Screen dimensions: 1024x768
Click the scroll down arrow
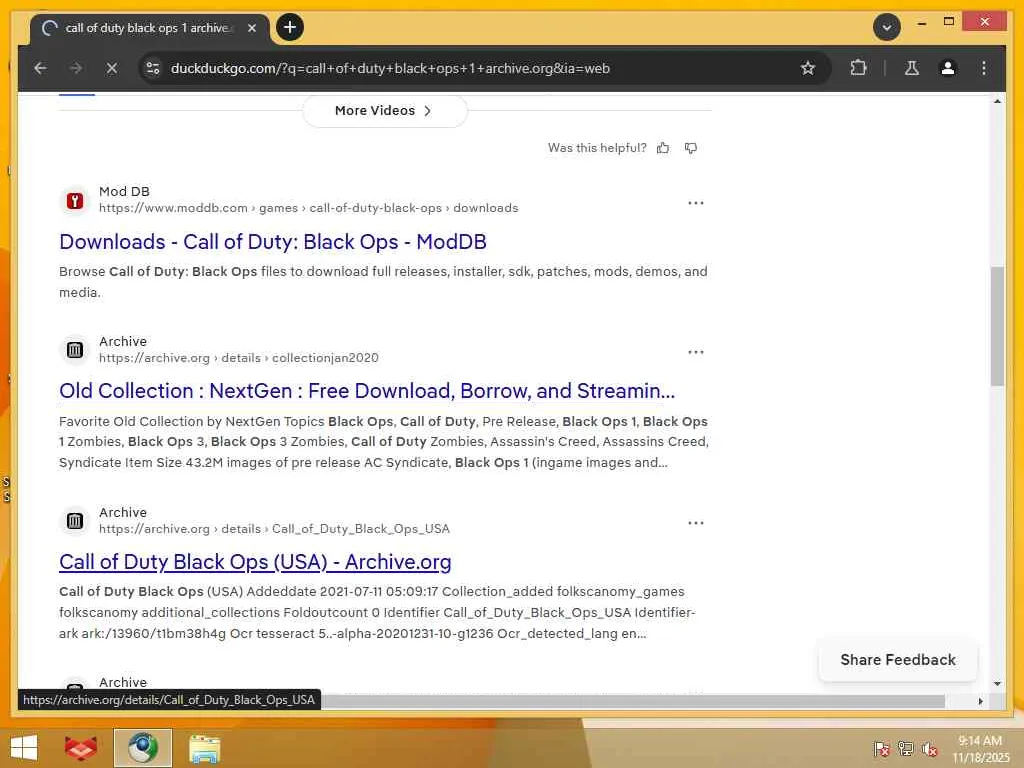pyautogui.click(x=997, y=684)
